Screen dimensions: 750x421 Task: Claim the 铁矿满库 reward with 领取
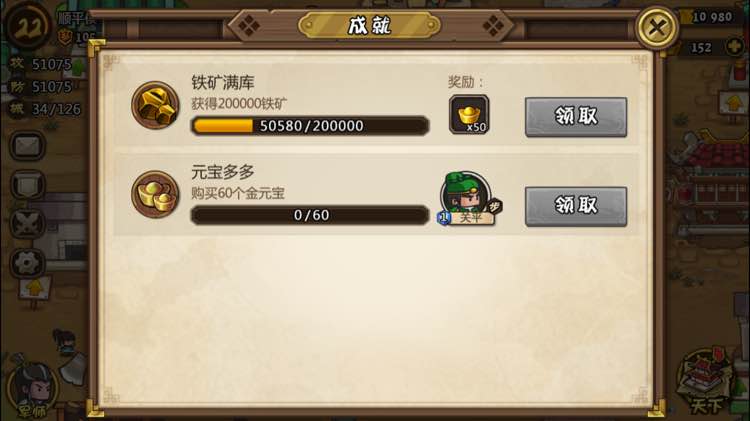[x=576, y=117]
